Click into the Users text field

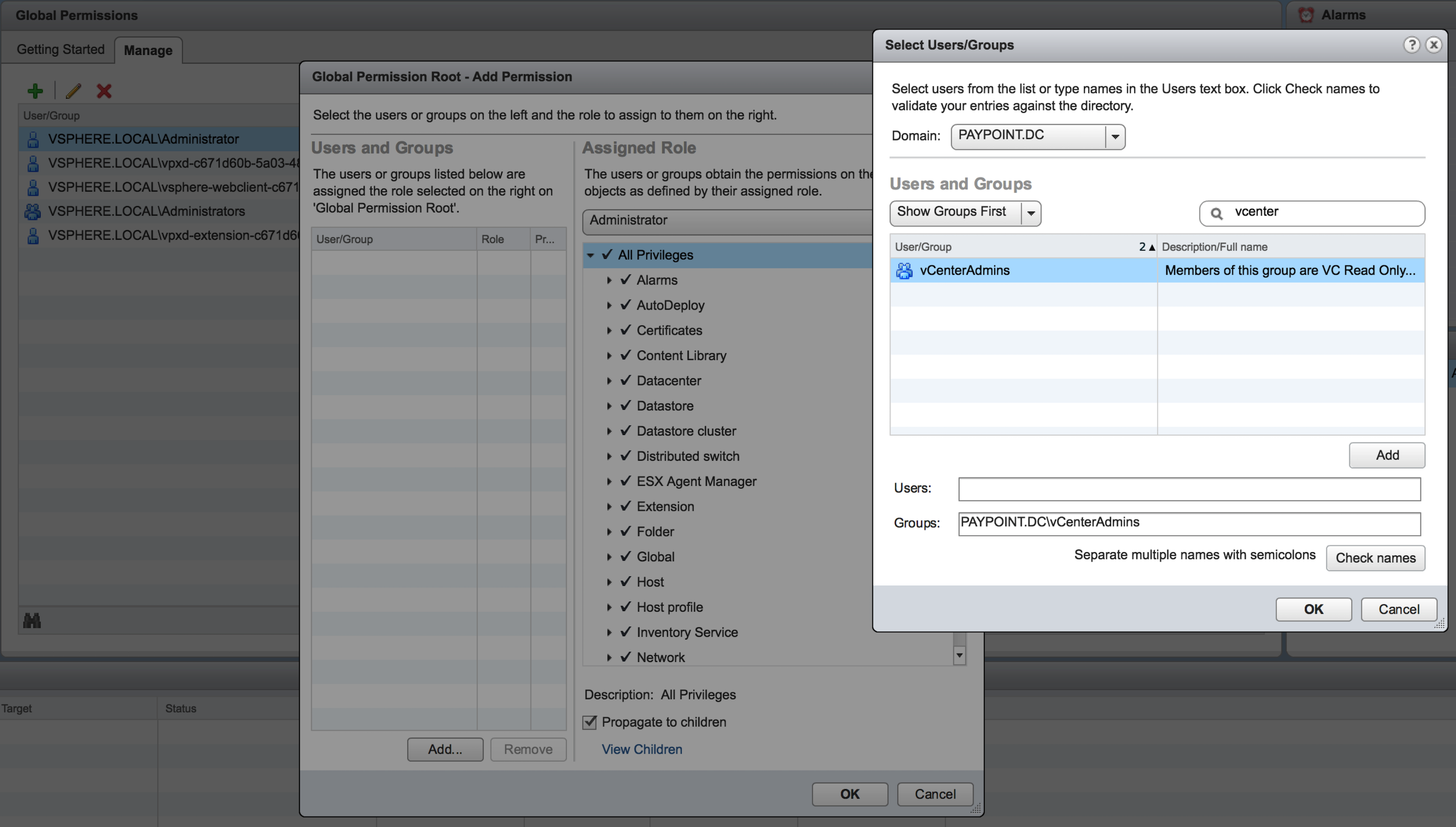(1189, 489)
